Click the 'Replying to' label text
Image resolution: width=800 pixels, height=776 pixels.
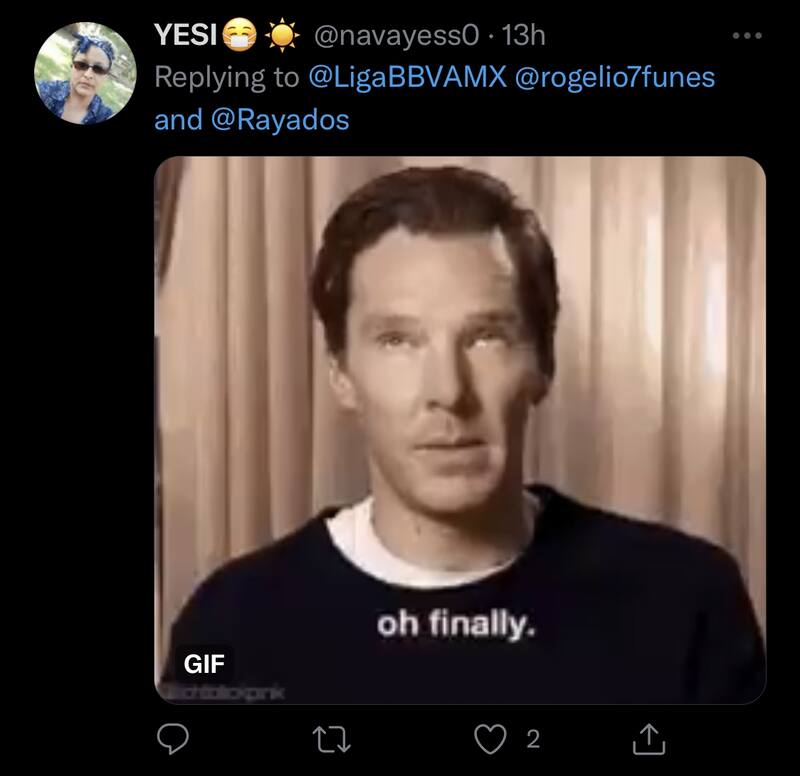click(226, 78)
